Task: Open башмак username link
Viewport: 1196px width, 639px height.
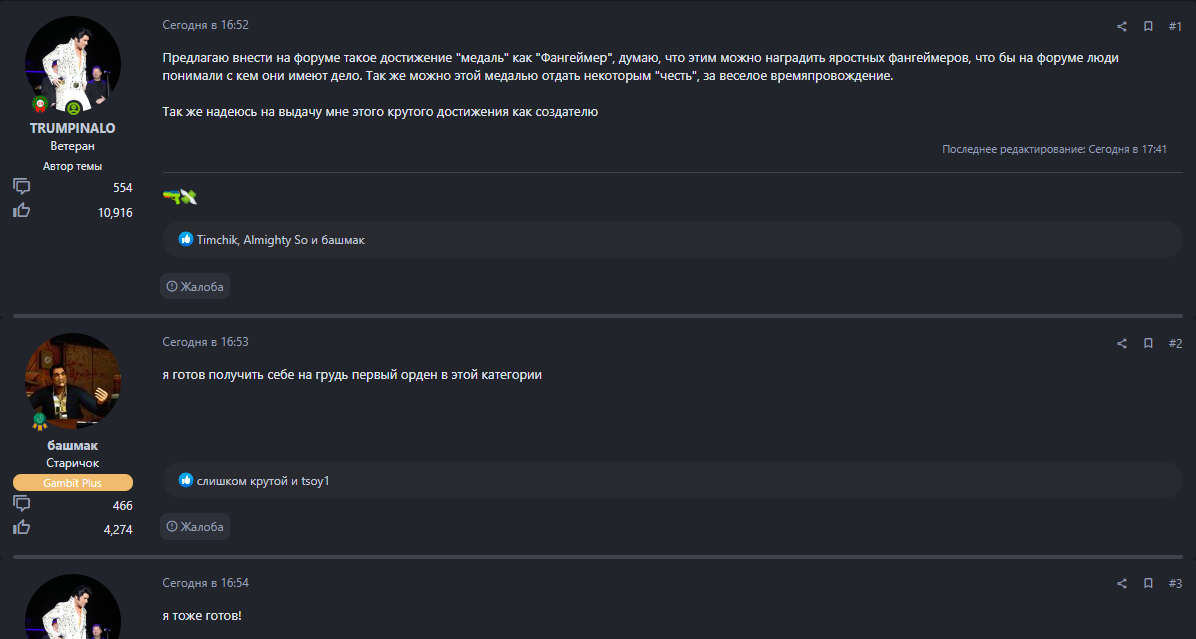Action: (x=73, y=445)
